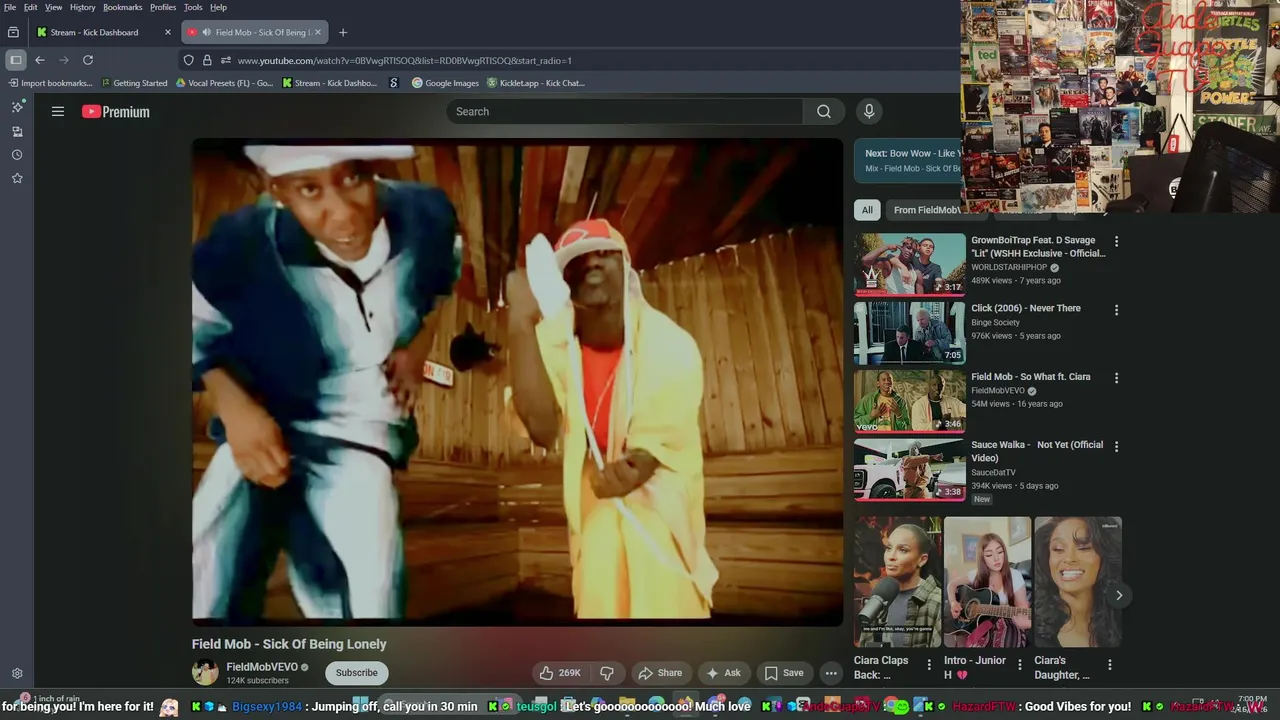Toggle the Firefox sidebar button
The image size is (1280, 720).
(x=16, y=60)
